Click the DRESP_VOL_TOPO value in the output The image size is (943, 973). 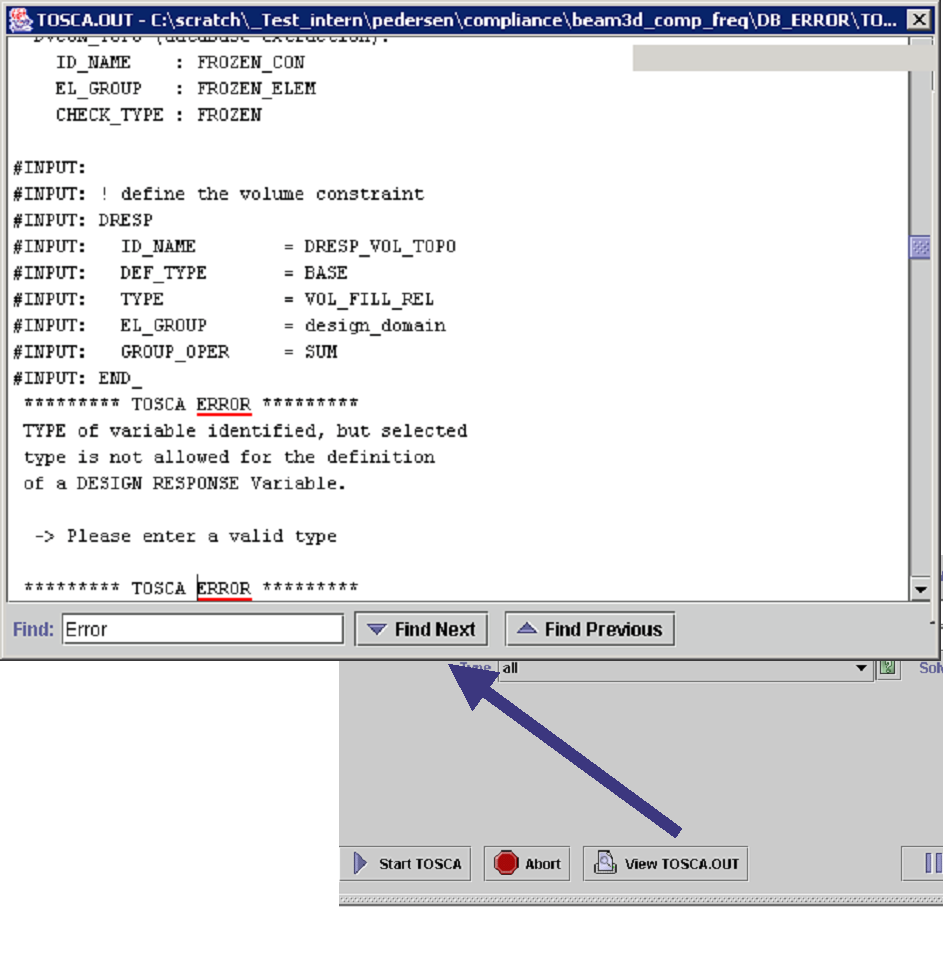[380, 246]
